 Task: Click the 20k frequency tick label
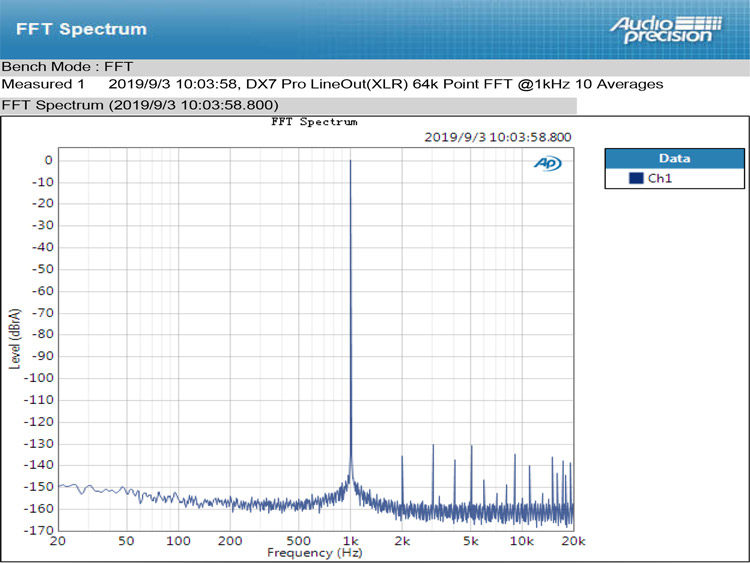574,541
